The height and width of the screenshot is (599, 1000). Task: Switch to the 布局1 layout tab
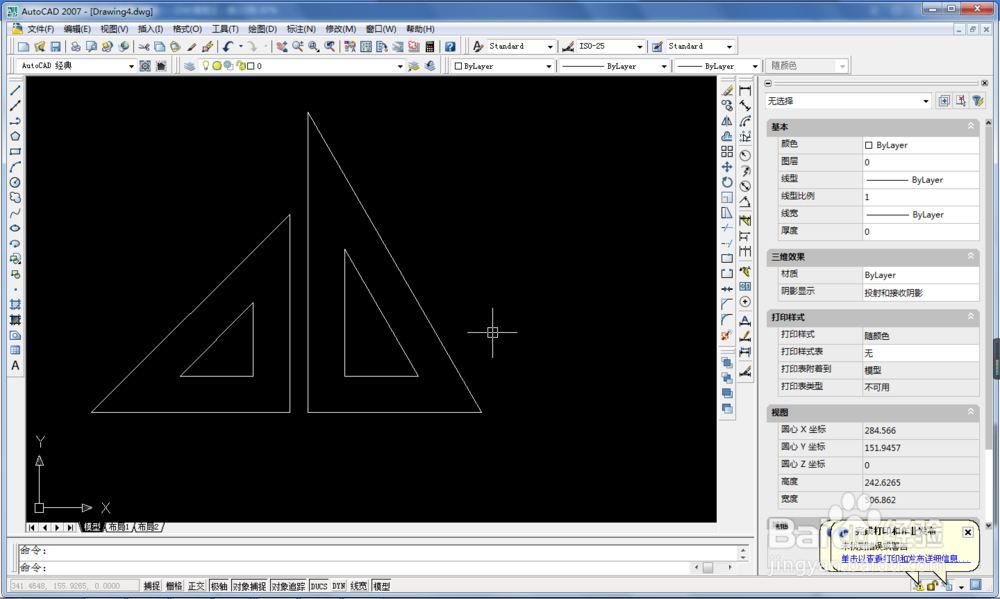coord(119,527)
